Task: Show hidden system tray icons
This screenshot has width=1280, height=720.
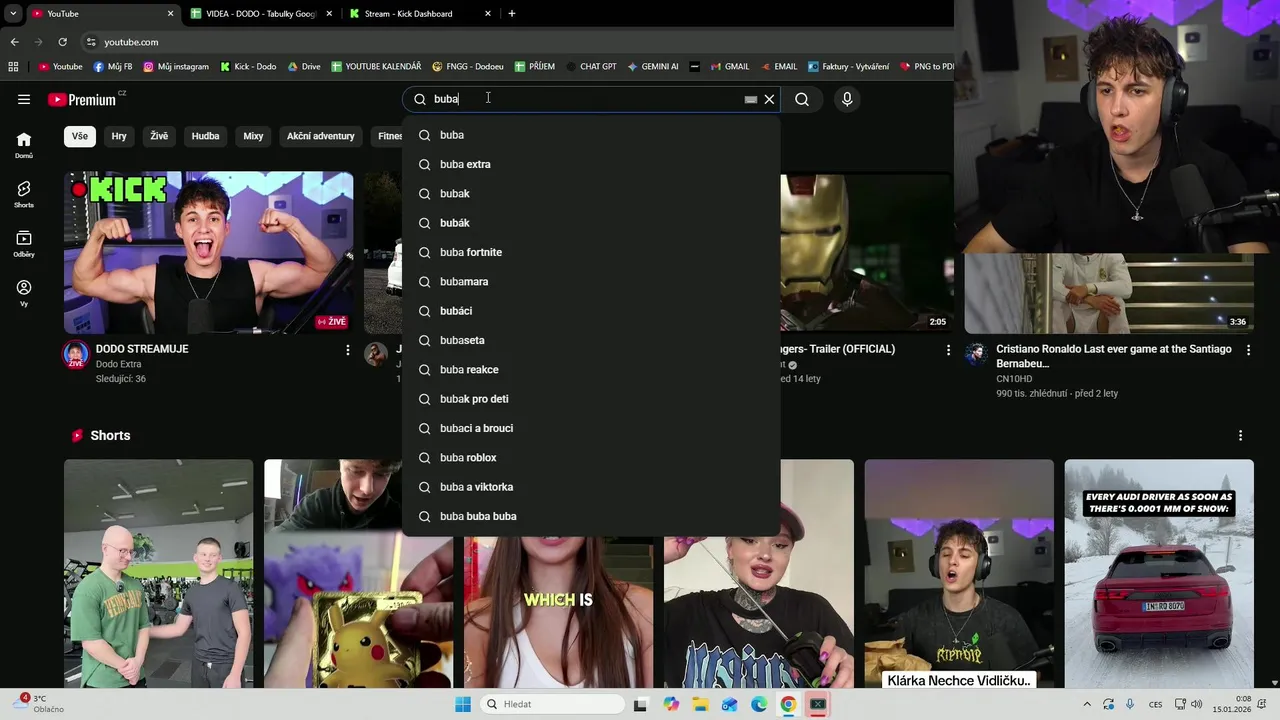Action: coord(1087,704)
